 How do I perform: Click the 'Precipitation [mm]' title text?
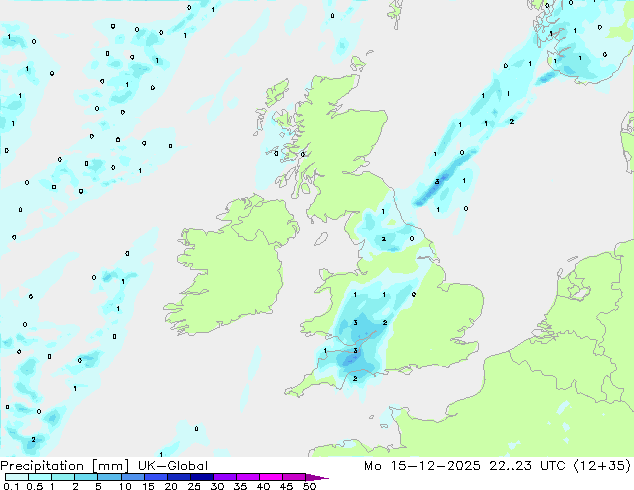tap(64, 466)
